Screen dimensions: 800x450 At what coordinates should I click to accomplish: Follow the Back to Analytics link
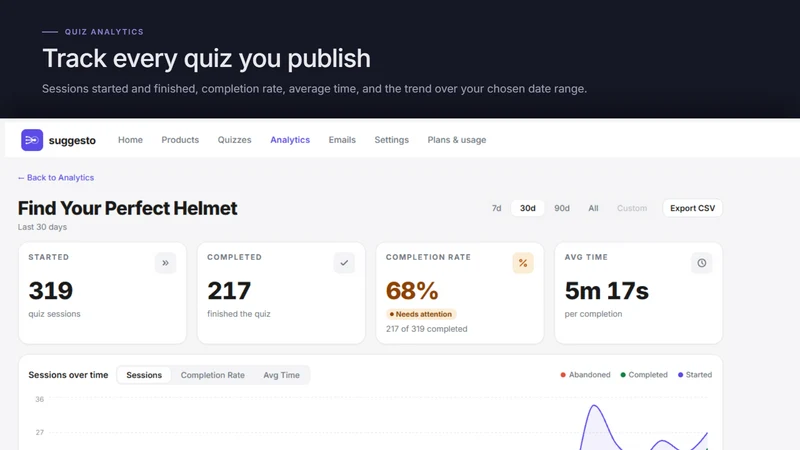tap(56, 178)
